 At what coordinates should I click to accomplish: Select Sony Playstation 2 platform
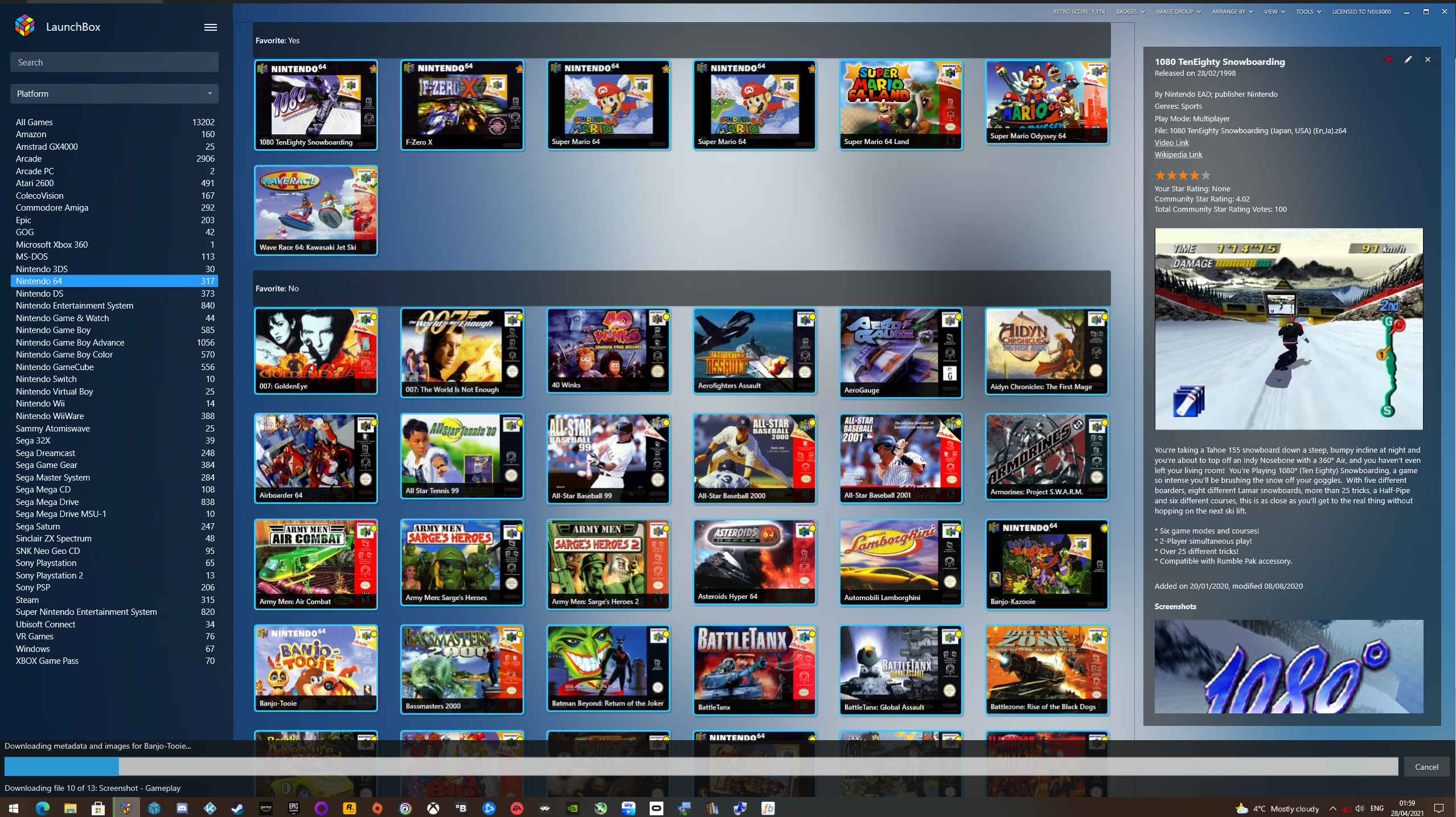pos(114,575)
